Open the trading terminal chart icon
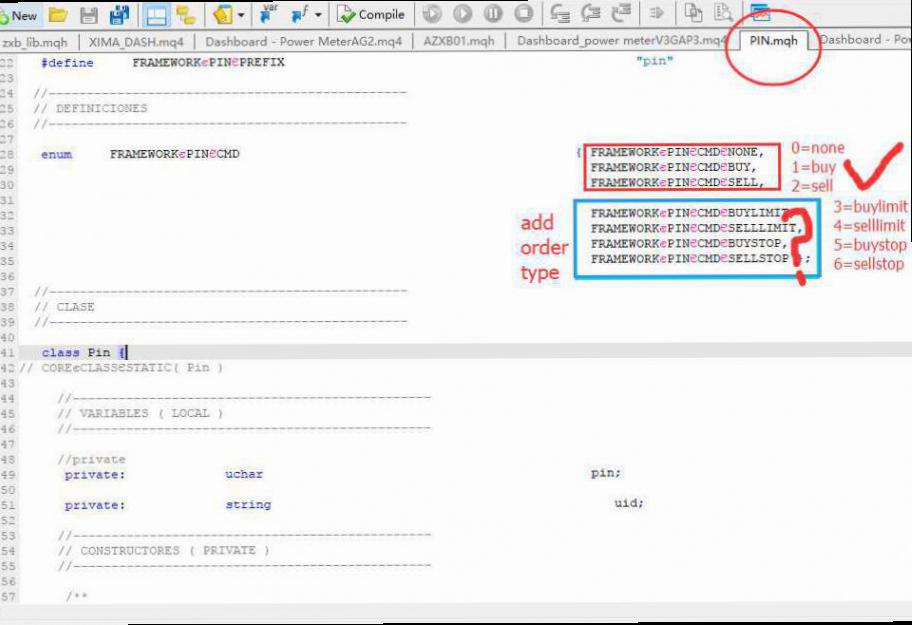912x625 pixels. (x=761, y=15)
